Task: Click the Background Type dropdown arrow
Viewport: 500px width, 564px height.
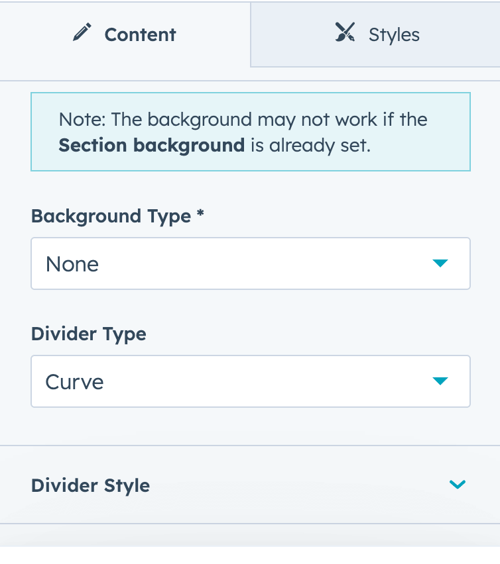Action: pyautogui.click(x=440, y=263)
